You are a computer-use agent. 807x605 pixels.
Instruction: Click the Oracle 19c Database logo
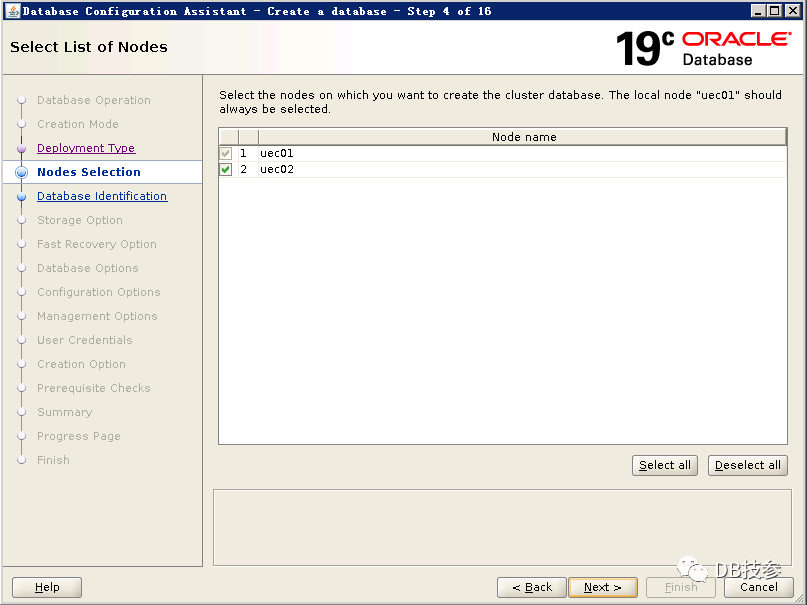[x=703, y=48]
